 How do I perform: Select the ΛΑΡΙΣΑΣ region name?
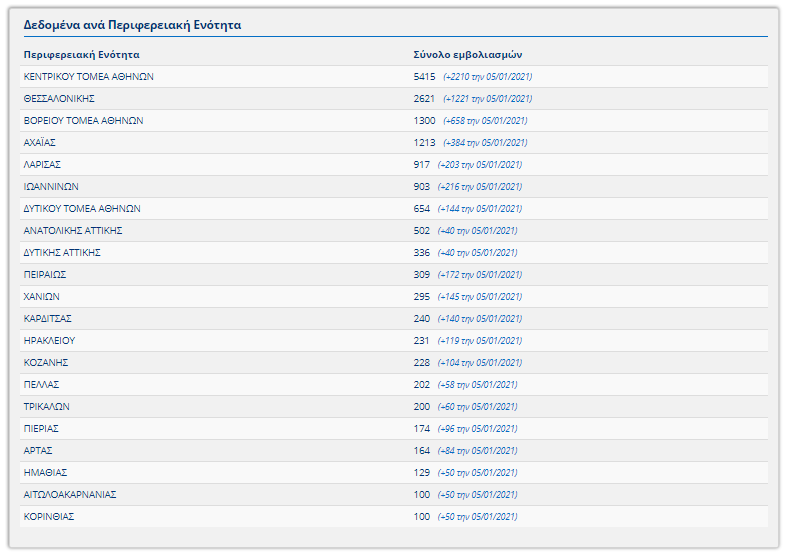44,164
